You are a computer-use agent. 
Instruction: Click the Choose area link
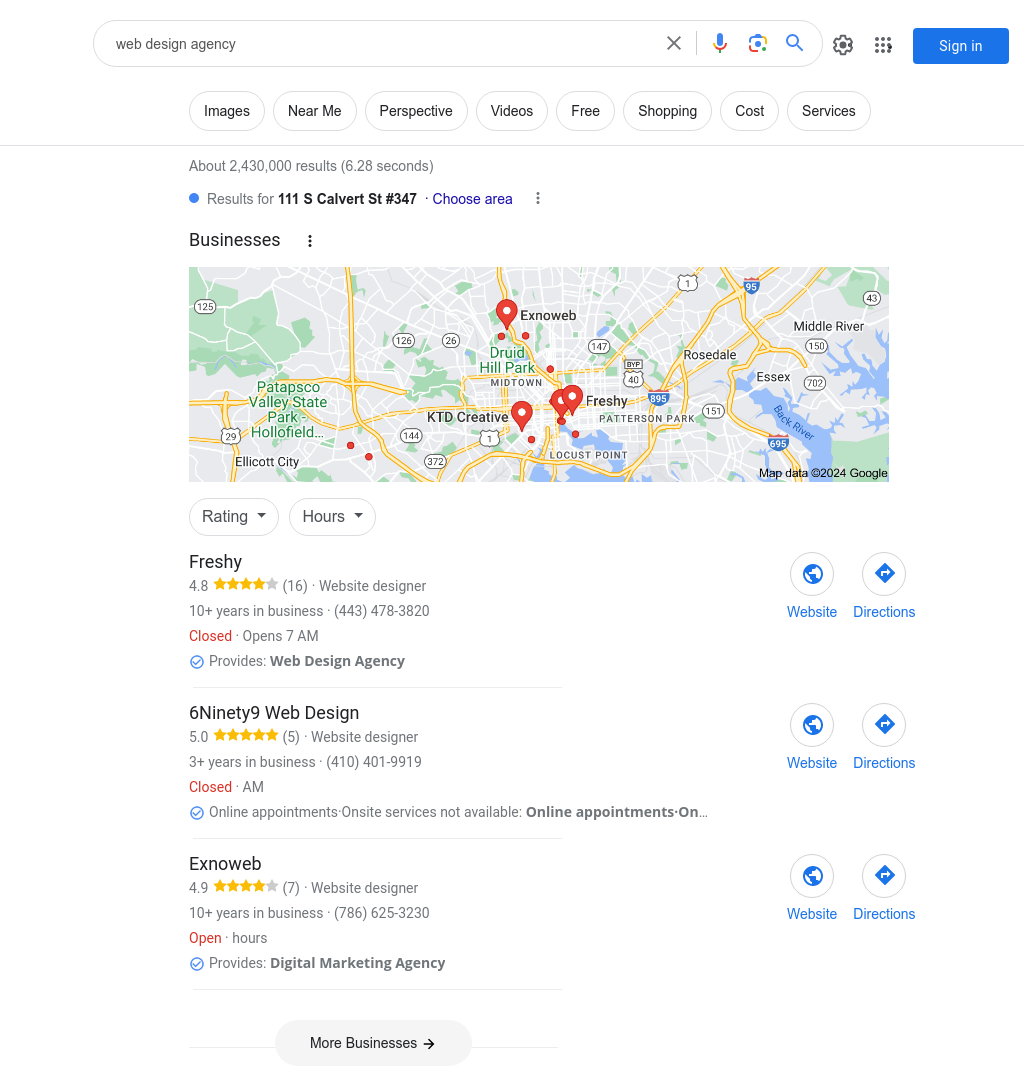click(x=472, y=199)
